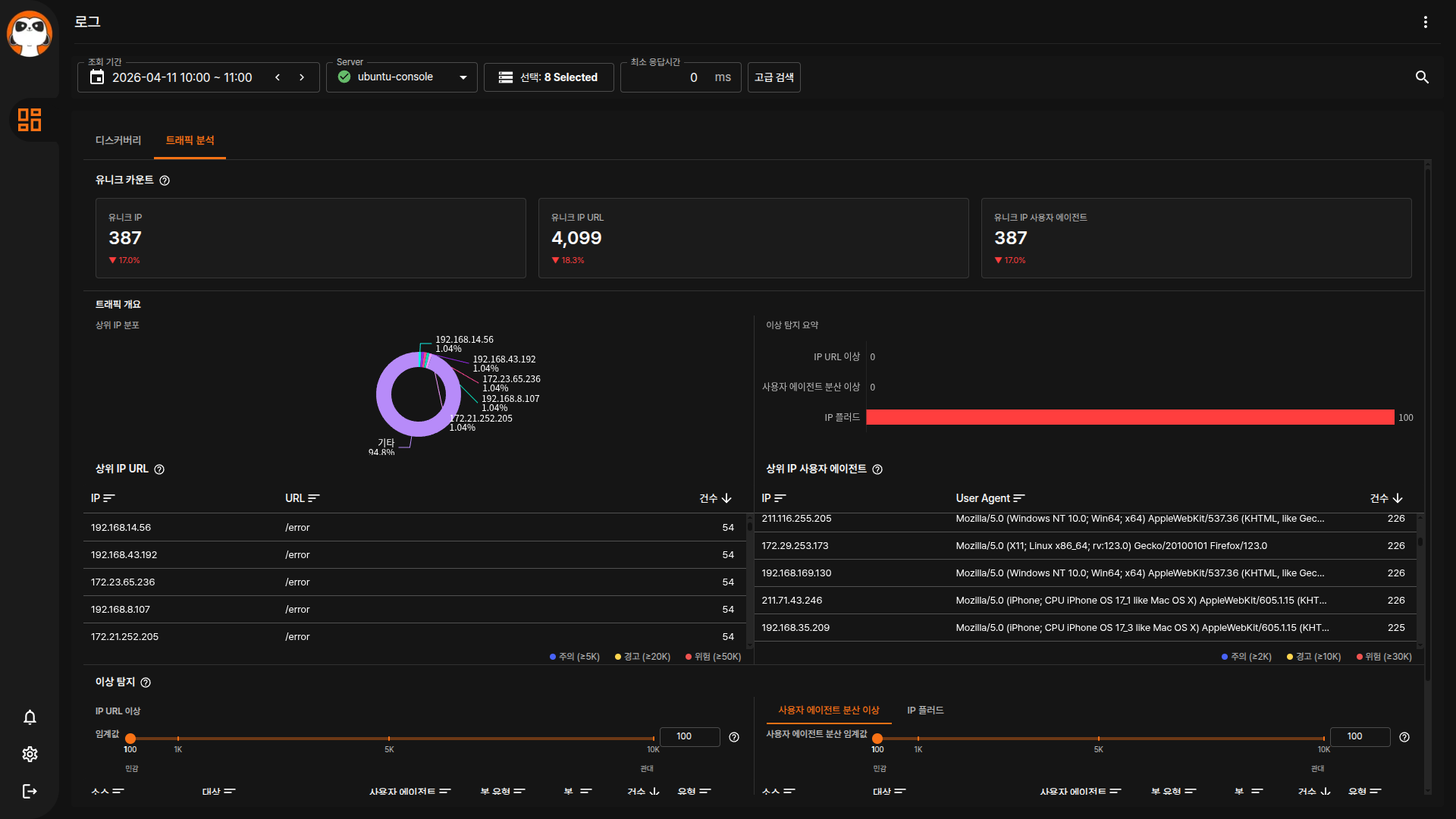The image size is (1456, 819).
Task: Expand the Server ubuntu-console dropdown
Action: pyautogui.click(x=402, y=77)
